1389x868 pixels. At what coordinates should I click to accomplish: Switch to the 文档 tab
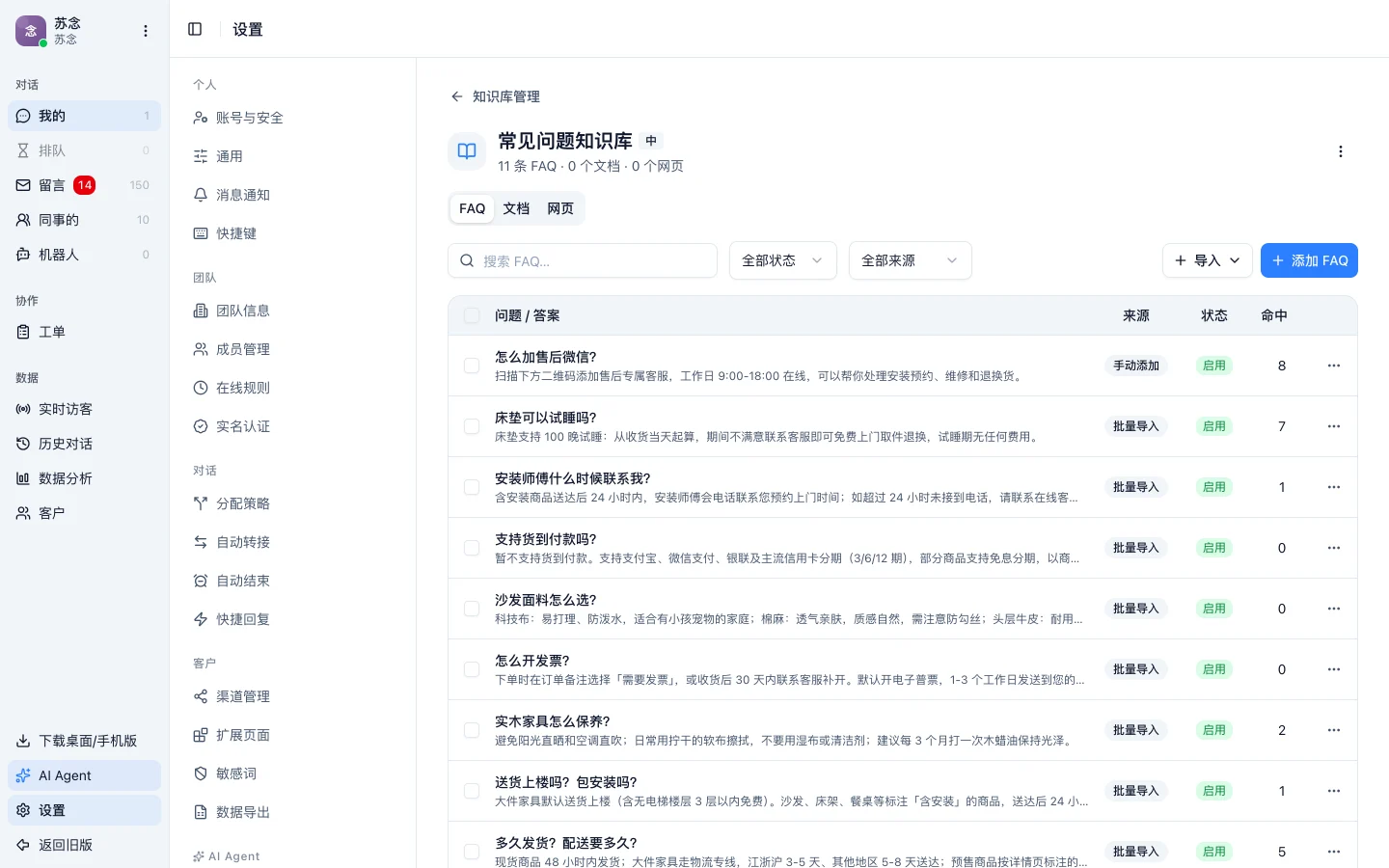[x=516, y=208]
